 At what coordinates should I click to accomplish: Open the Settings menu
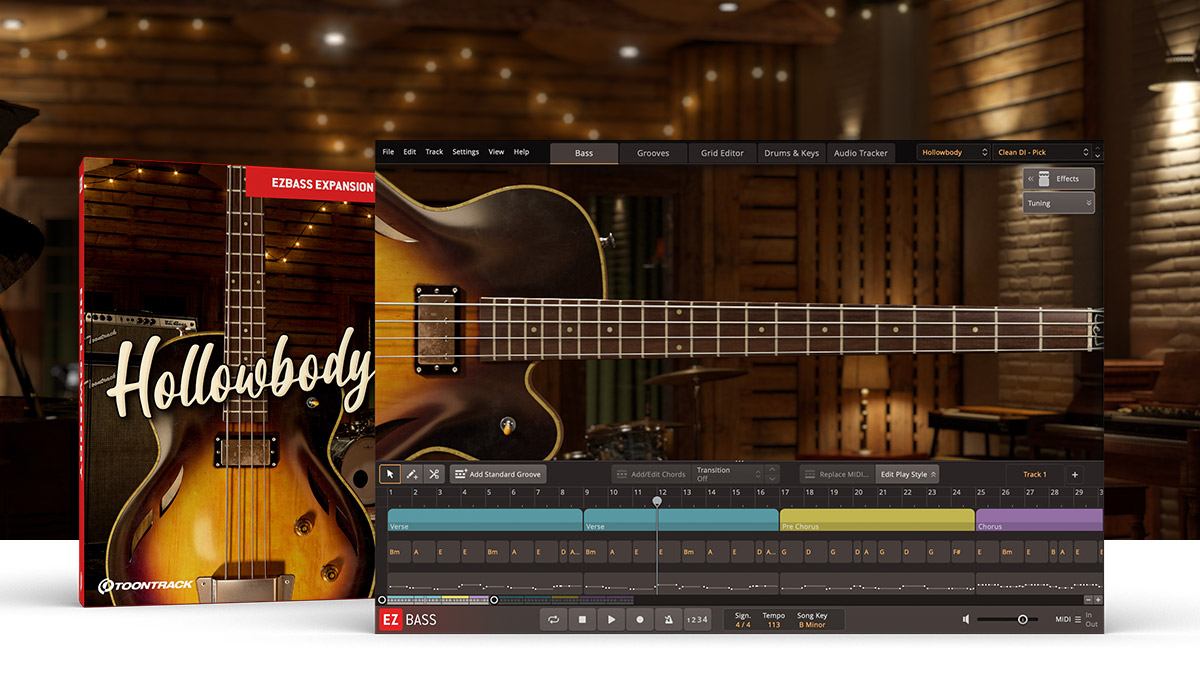point(466,152)
